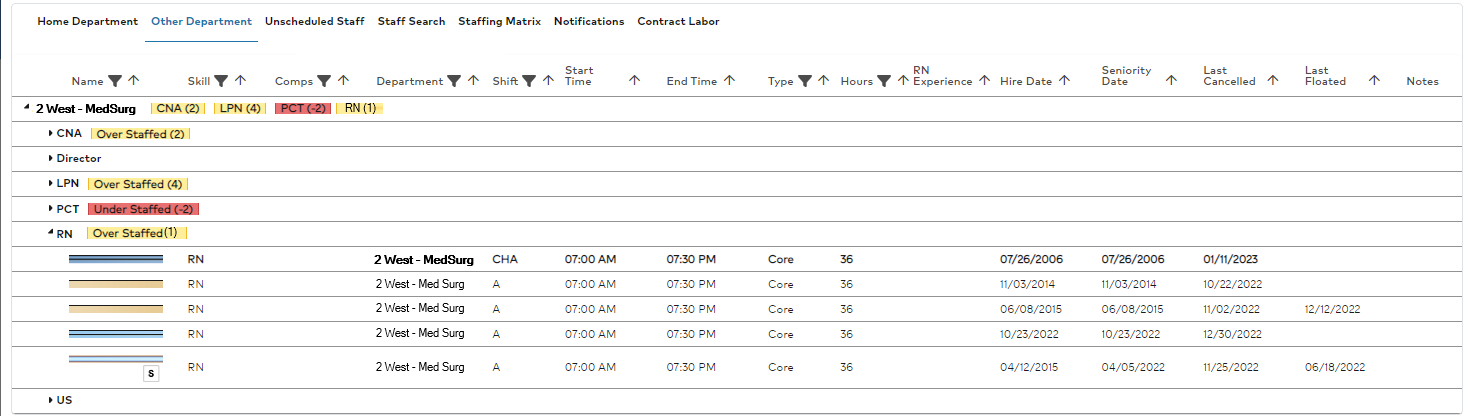
Task: Sort by Last Cancelled arrow
Action: 1273,80
